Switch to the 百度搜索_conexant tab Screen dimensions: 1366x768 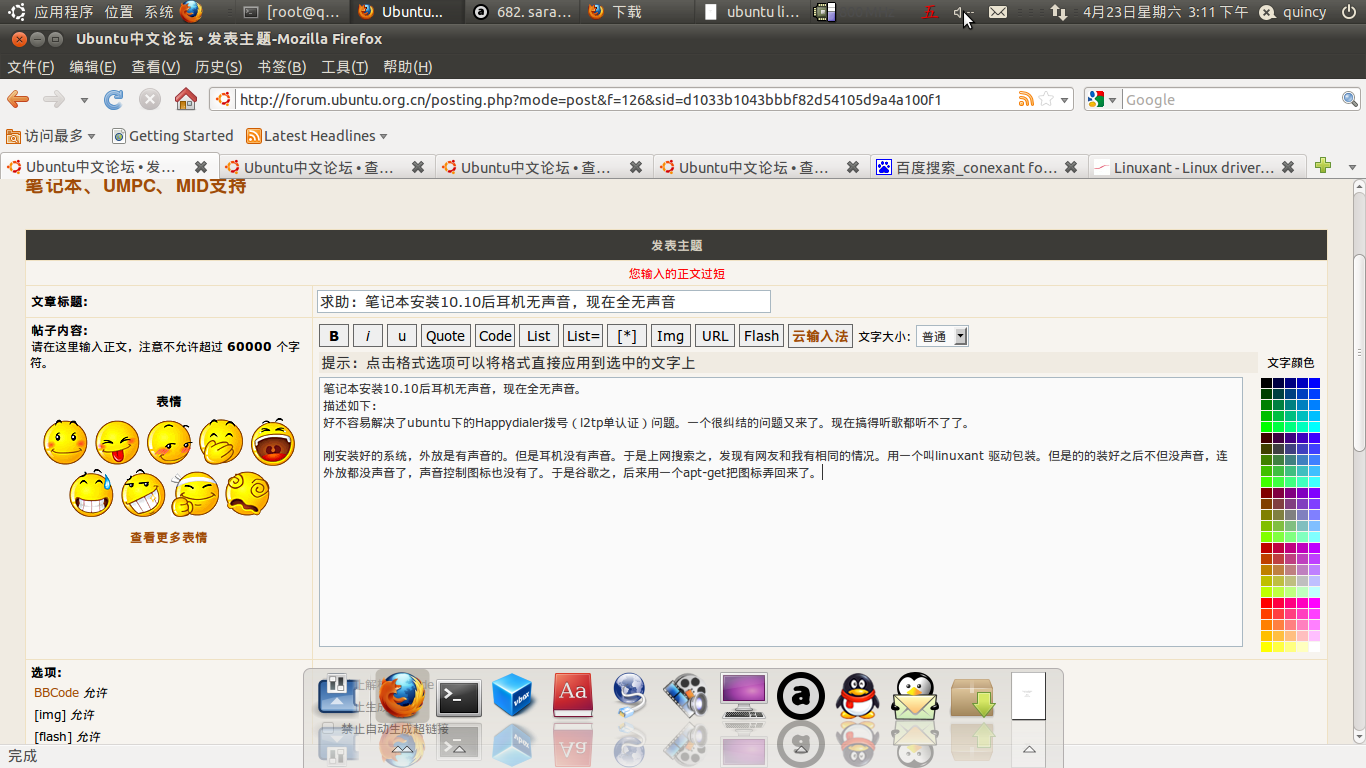point(979,167)
